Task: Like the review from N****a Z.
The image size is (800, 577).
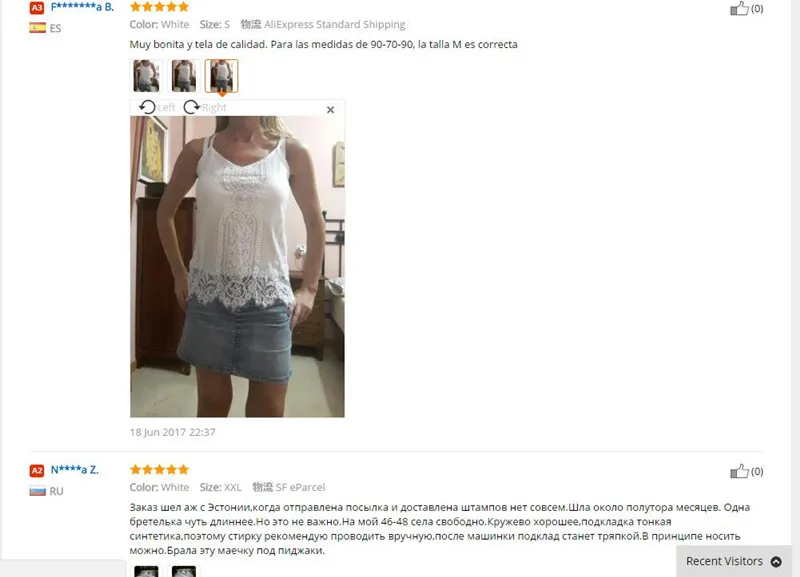Action: tap(739, 471)
